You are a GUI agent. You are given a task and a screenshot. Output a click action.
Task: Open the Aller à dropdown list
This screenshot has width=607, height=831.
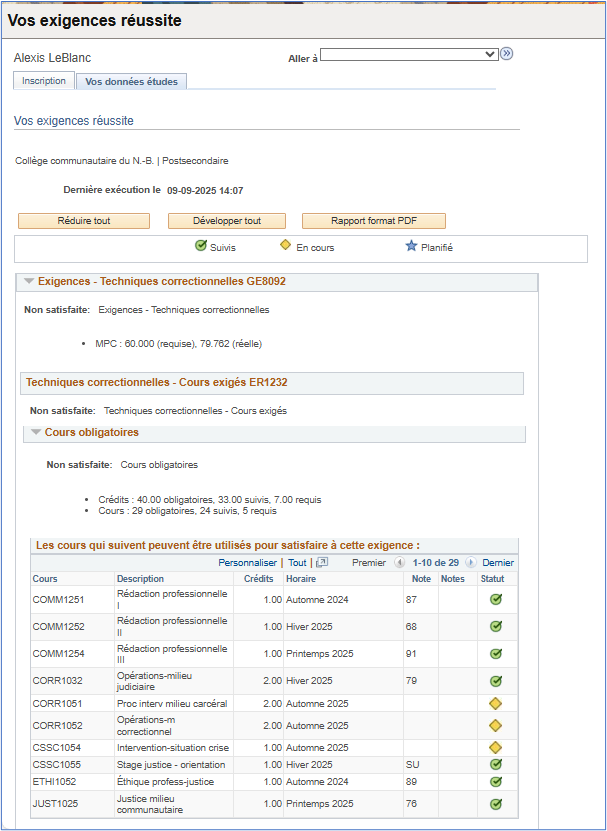pyautogui.click(x=409, y=54)
